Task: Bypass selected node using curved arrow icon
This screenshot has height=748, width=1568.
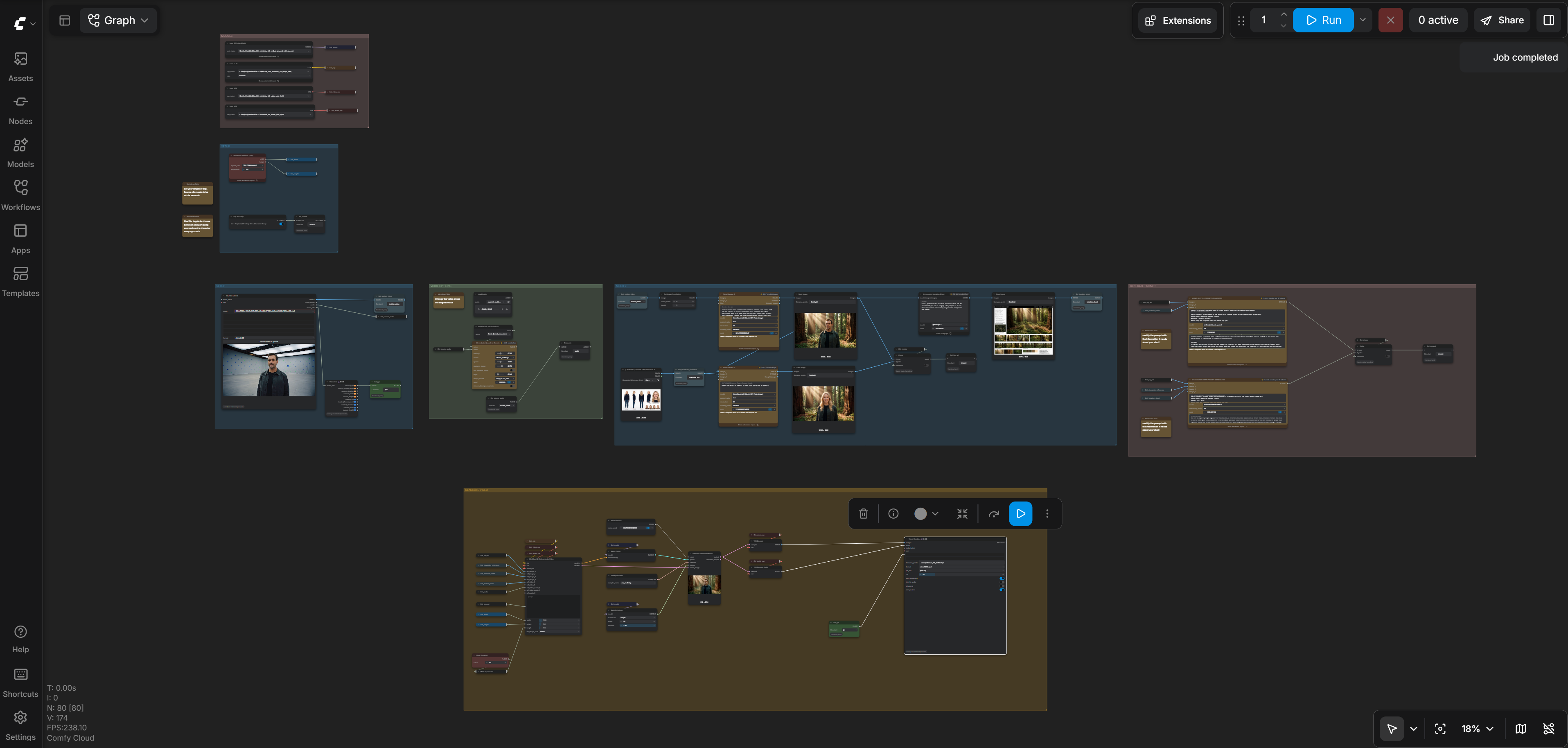Action: point(993,513)
